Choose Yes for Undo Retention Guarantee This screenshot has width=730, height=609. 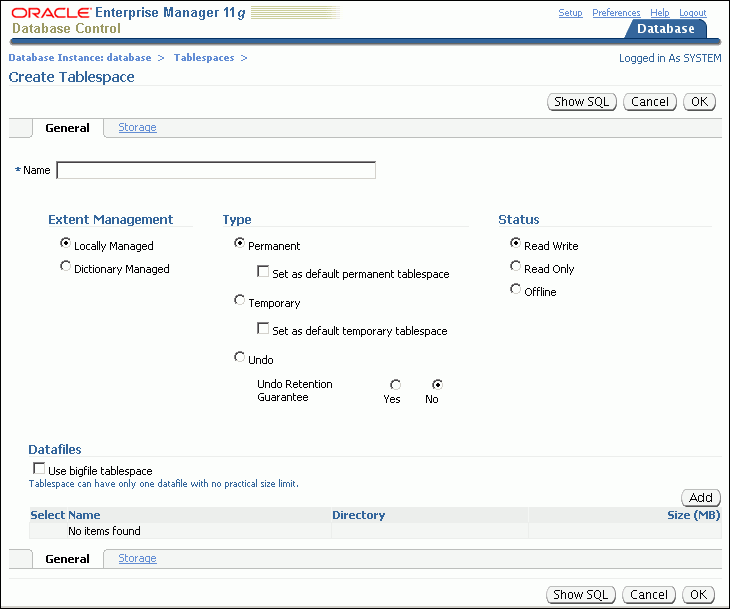click(x=396, y=384)
